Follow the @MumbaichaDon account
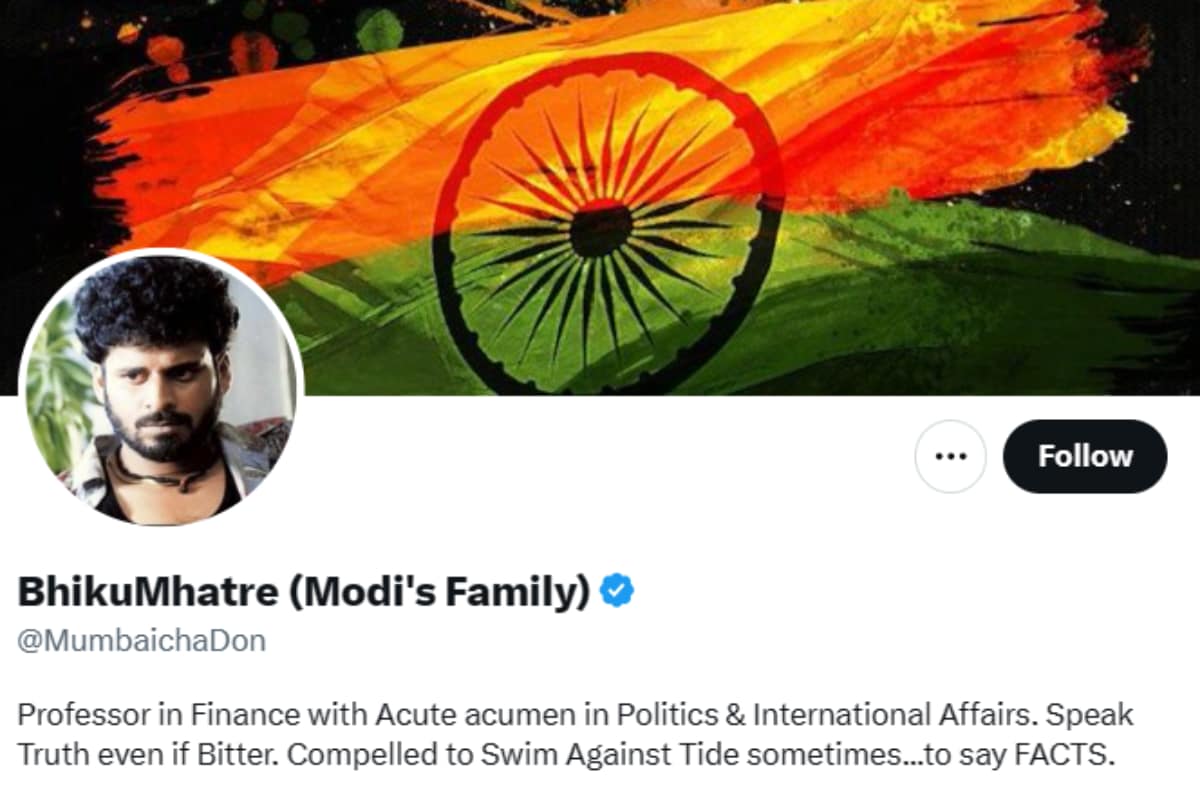 1085,456
